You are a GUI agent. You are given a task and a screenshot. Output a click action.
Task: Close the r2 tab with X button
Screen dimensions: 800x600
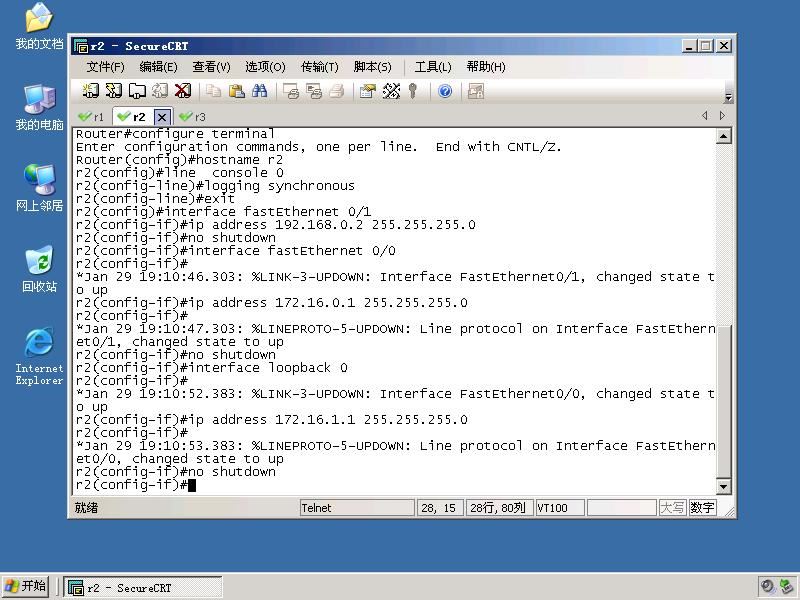click(162, 117)
